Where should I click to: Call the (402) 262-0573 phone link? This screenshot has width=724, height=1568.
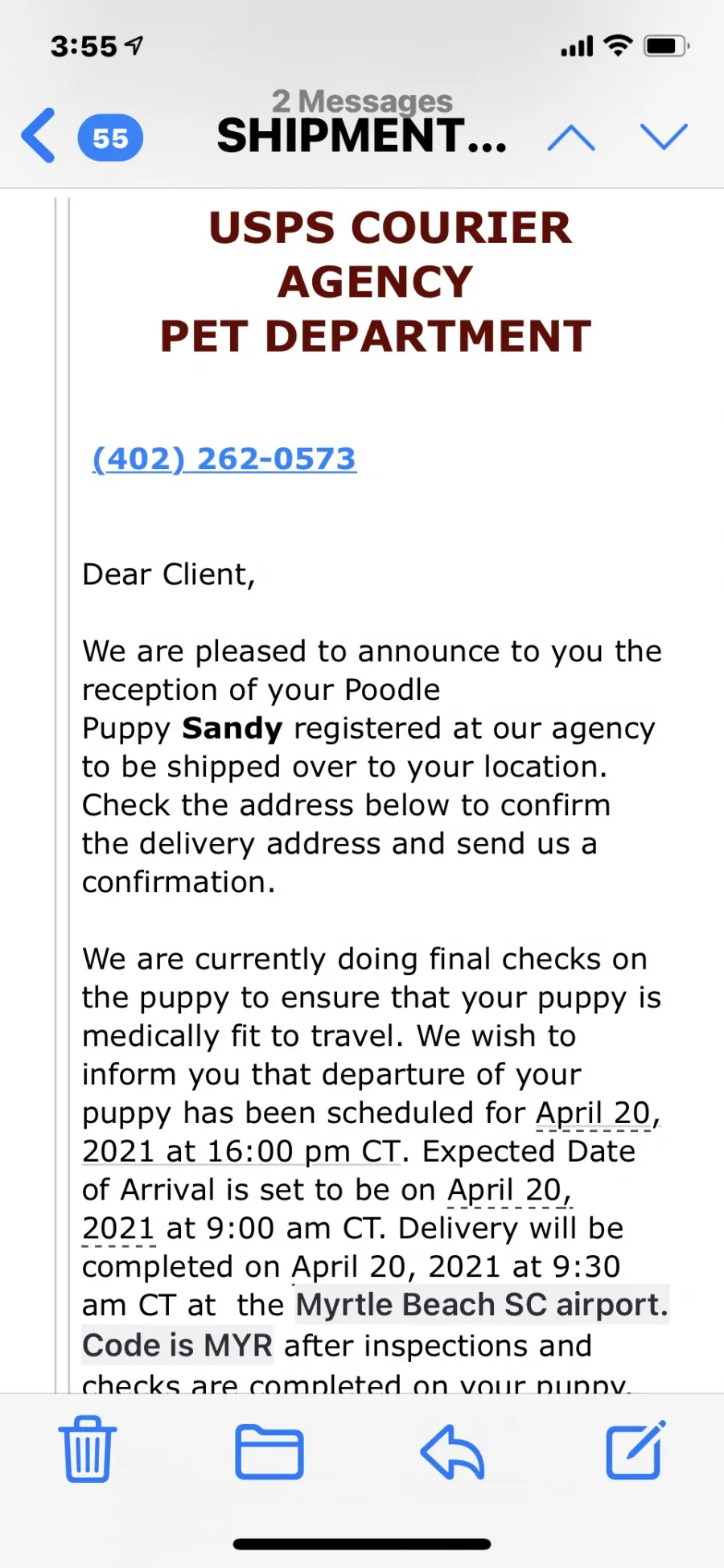click(224, 459)
